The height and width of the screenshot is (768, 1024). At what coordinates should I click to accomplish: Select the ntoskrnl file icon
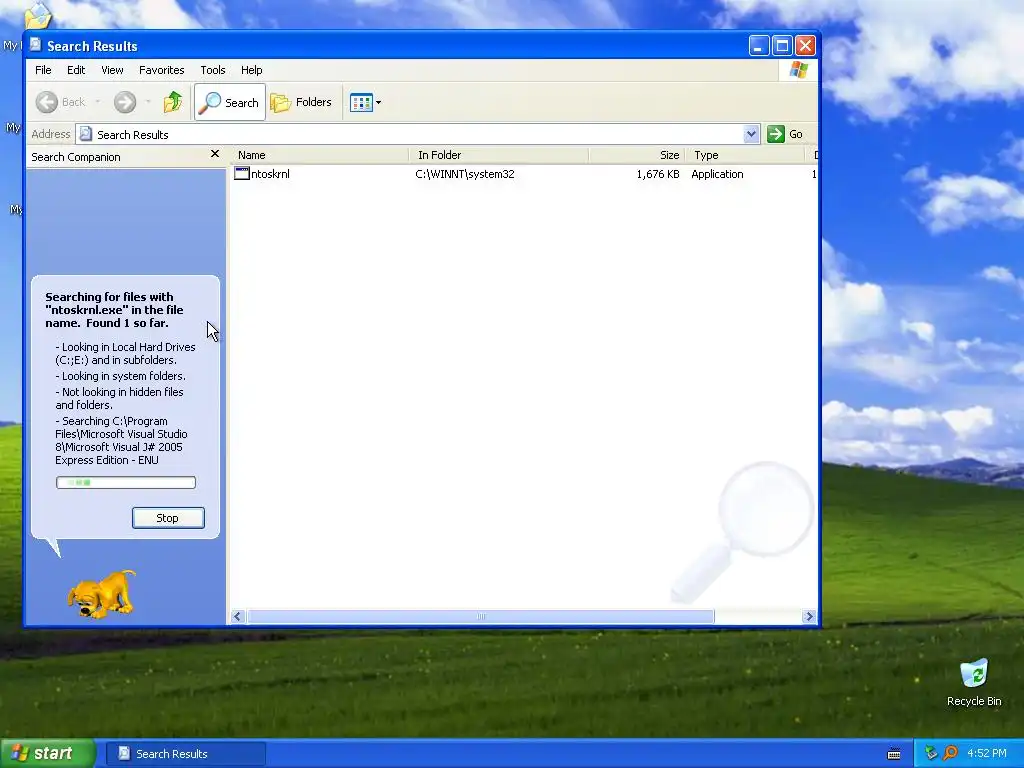tap(242, 174)
